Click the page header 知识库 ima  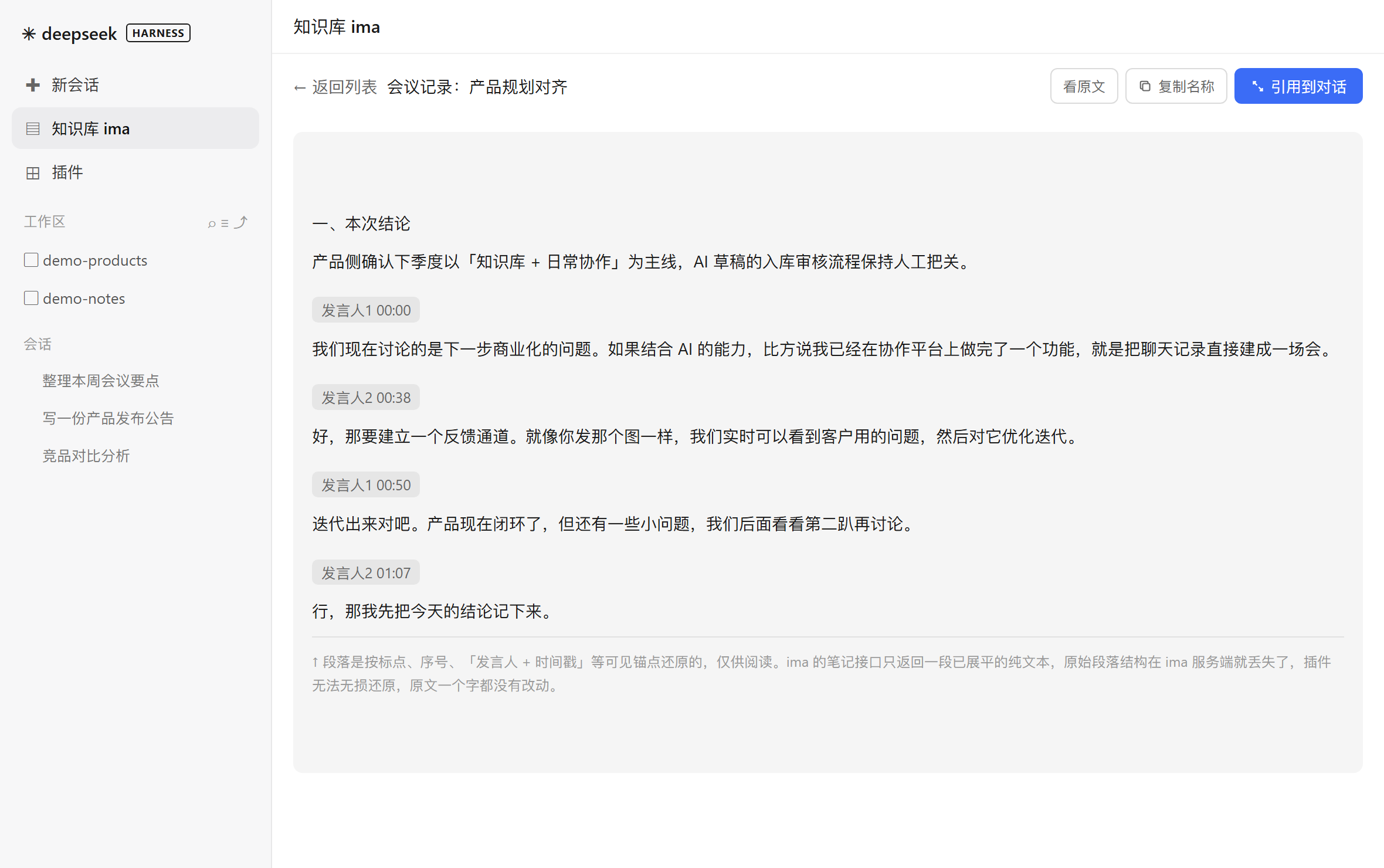[x=337, y=27]
